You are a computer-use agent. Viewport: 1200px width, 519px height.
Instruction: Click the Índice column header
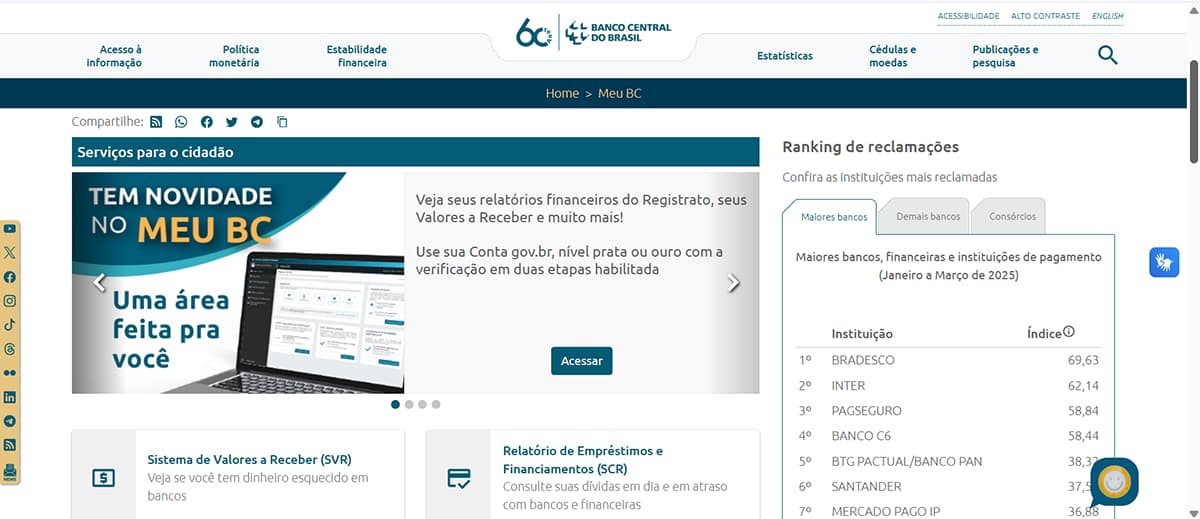pyautogui.click(x=1044, y=334)
